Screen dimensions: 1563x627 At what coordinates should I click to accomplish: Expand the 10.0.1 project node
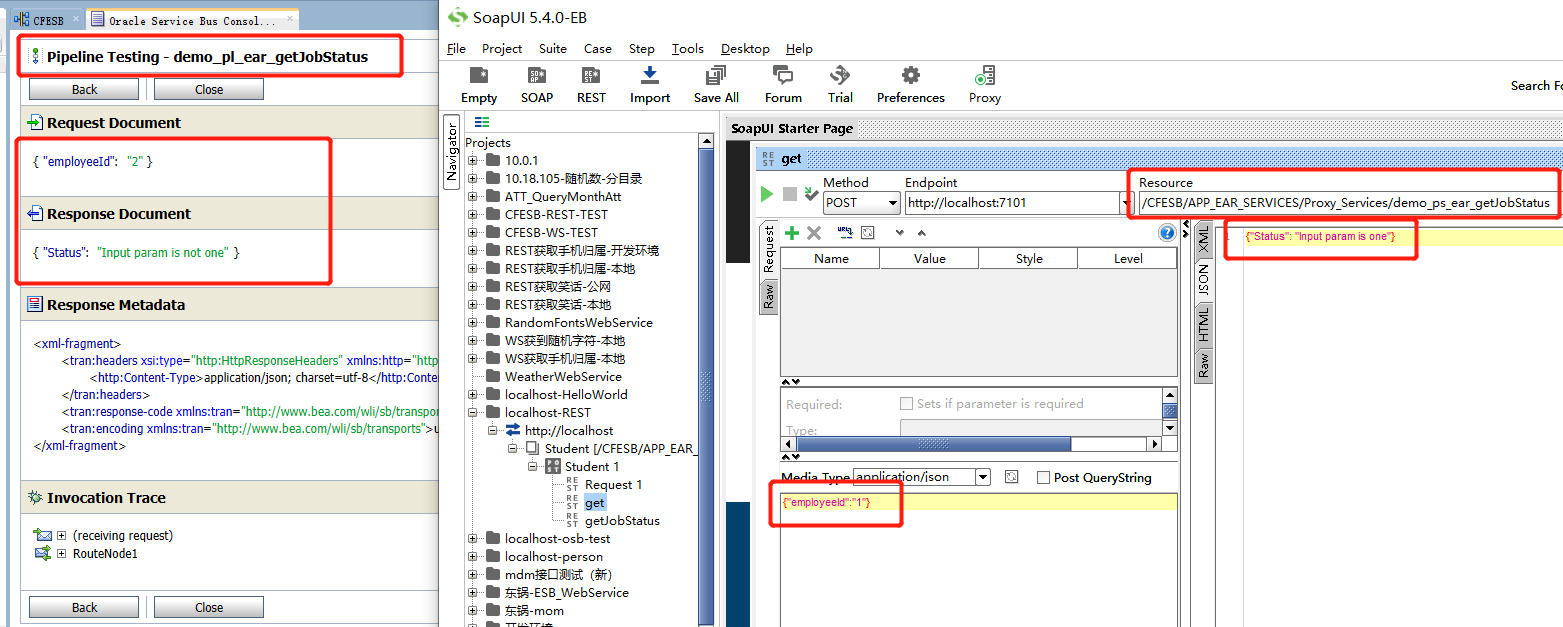[x=473, y=161]
